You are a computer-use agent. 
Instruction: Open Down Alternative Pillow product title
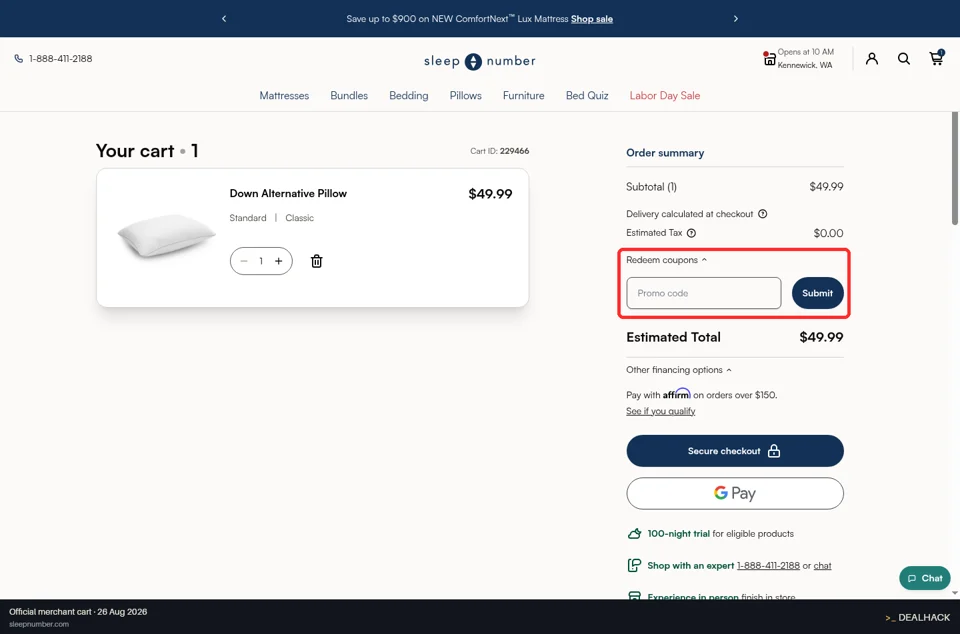point(288,193)
